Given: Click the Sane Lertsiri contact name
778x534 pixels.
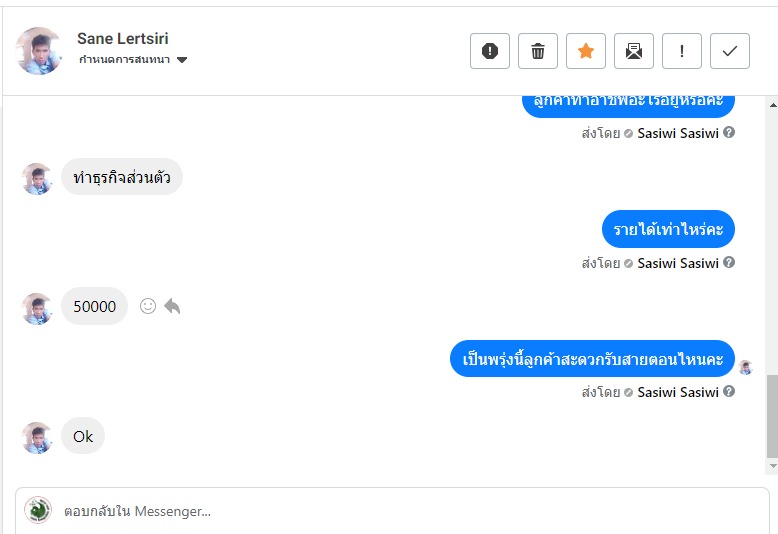Looking at the screenshot, I should 122,38.
